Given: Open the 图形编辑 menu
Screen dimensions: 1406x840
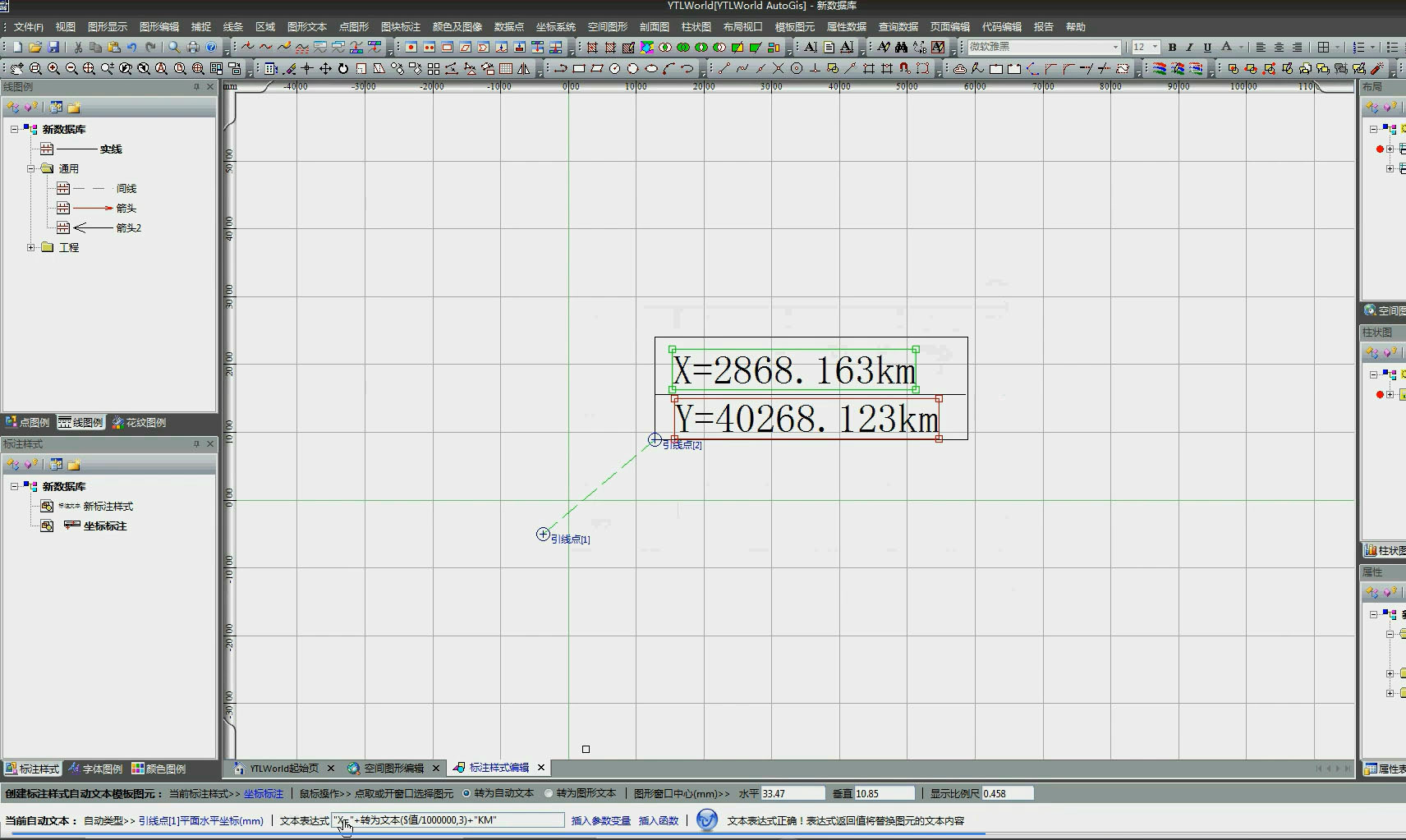Looking at the screenshot, I should (x=159, y=27).
